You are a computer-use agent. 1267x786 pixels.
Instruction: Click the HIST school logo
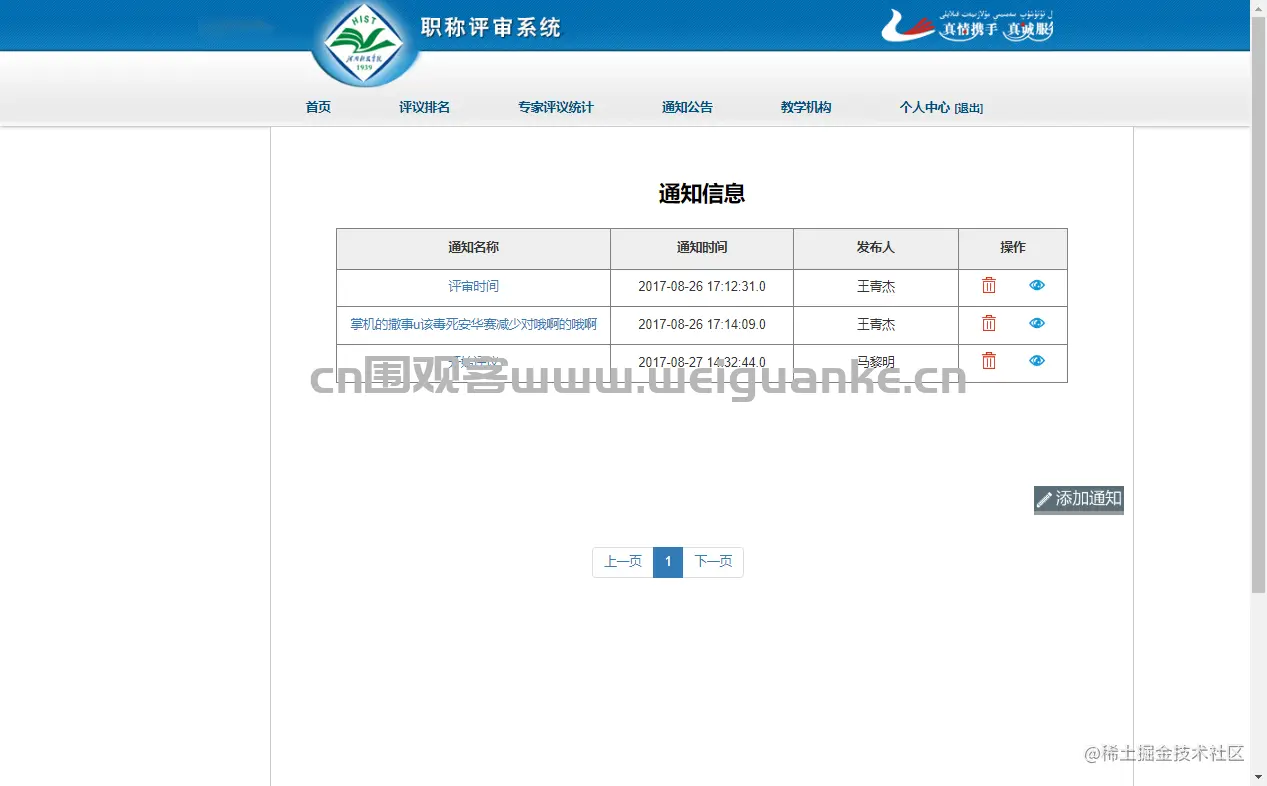366,44
